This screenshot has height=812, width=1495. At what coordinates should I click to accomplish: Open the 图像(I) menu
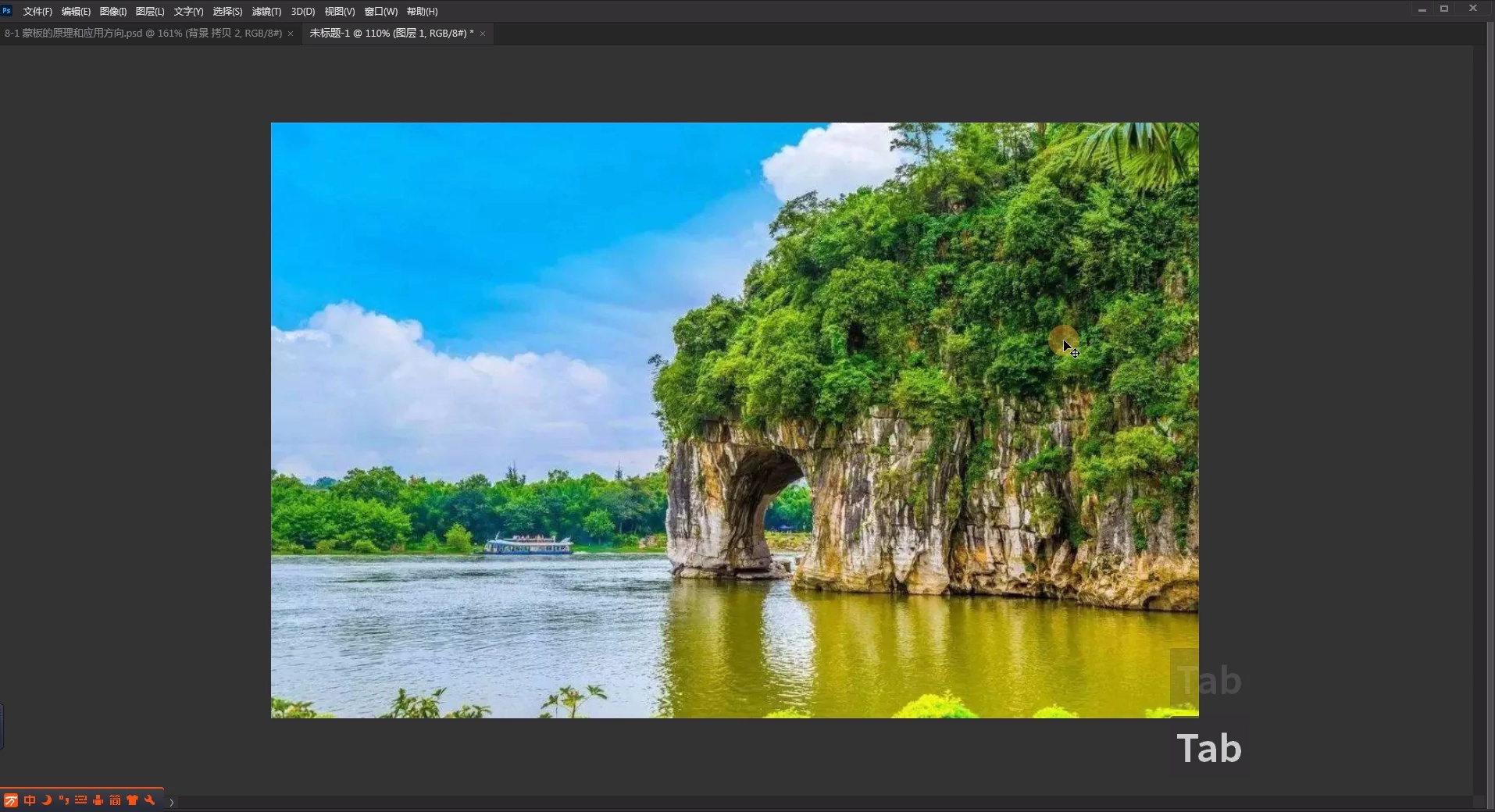112,12
